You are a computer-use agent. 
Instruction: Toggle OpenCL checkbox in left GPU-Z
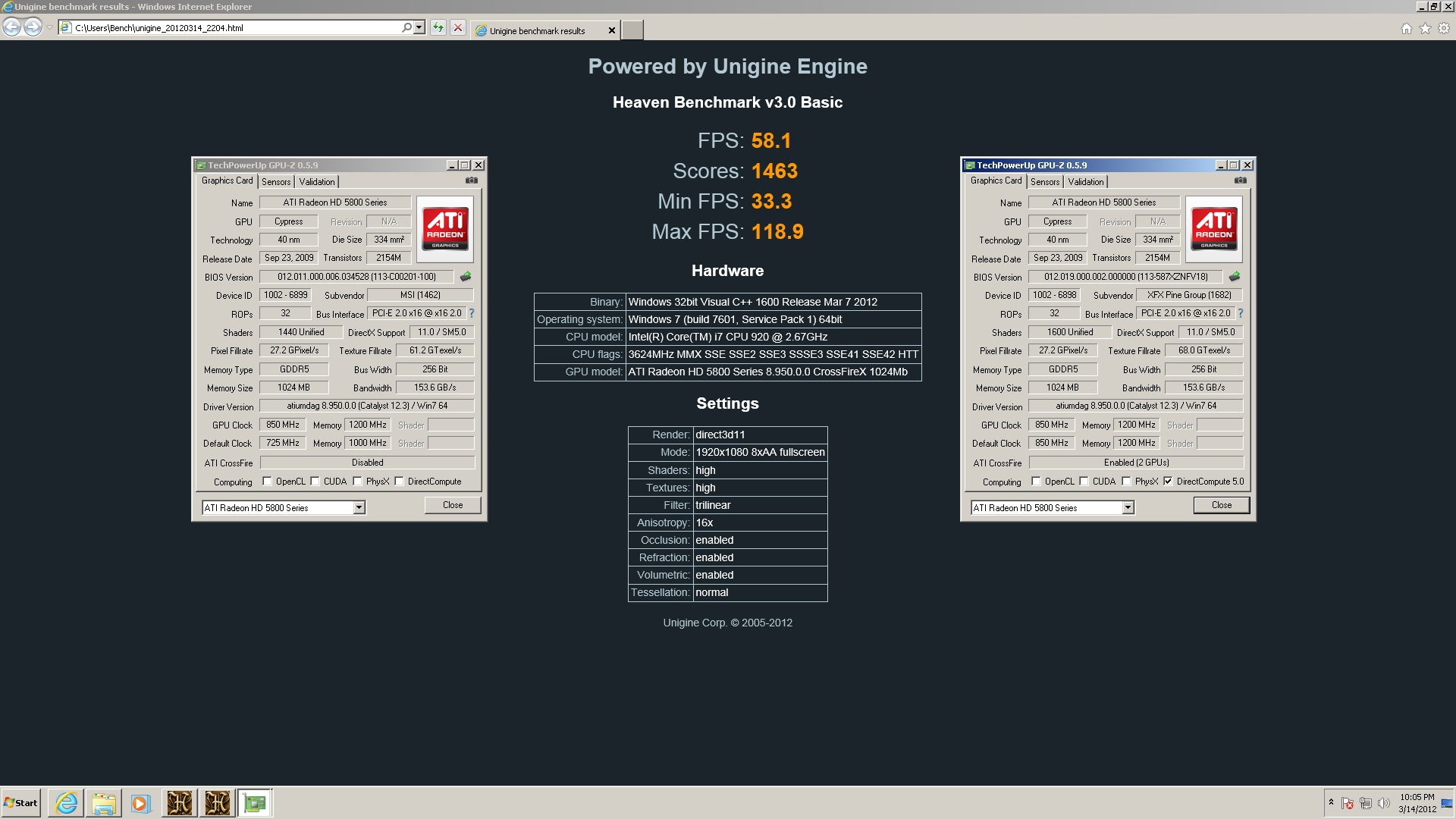tap(267, 481)
